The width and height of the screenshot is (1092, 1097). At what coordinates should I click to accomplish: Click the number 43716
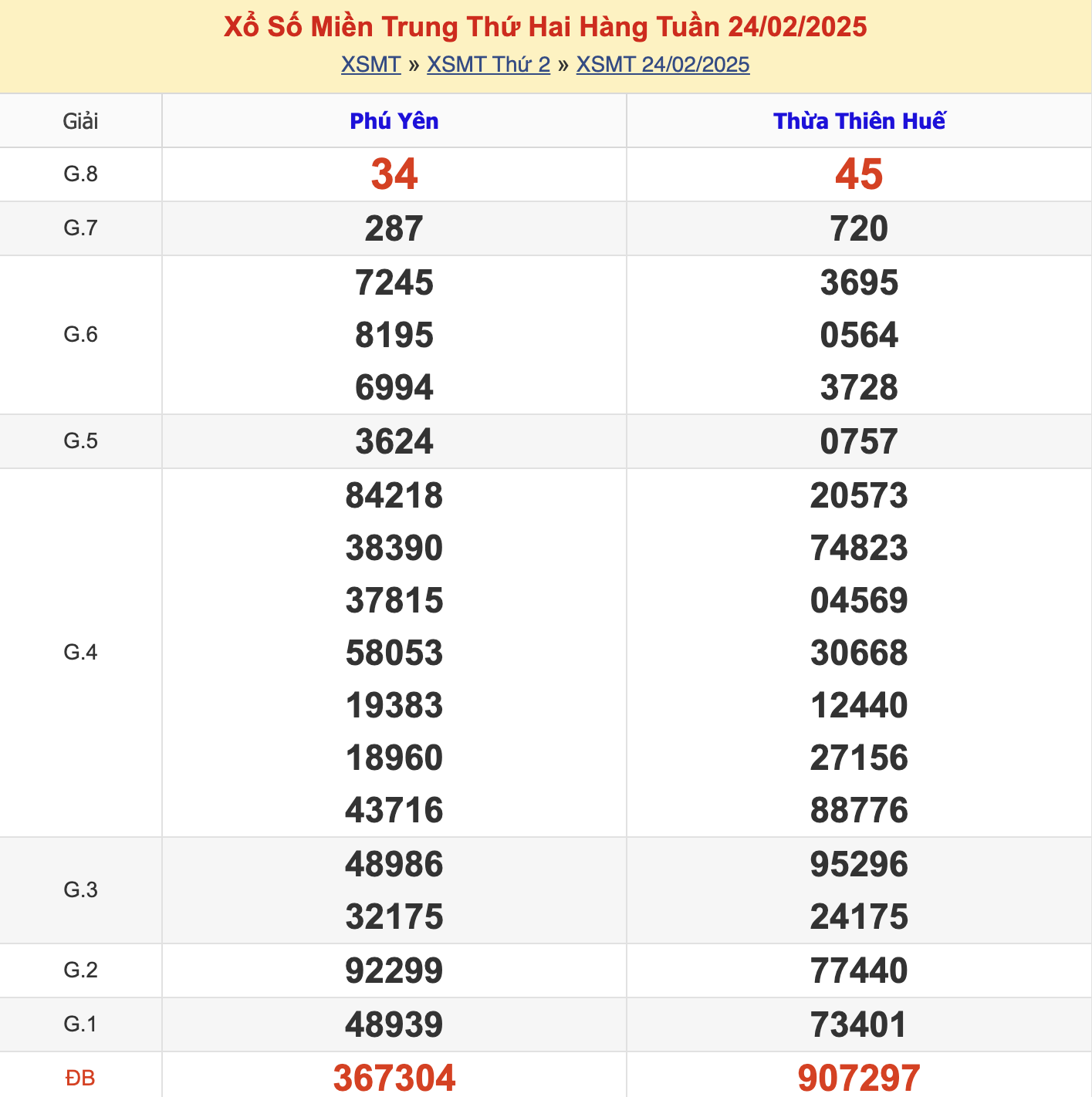pos(394,810)
